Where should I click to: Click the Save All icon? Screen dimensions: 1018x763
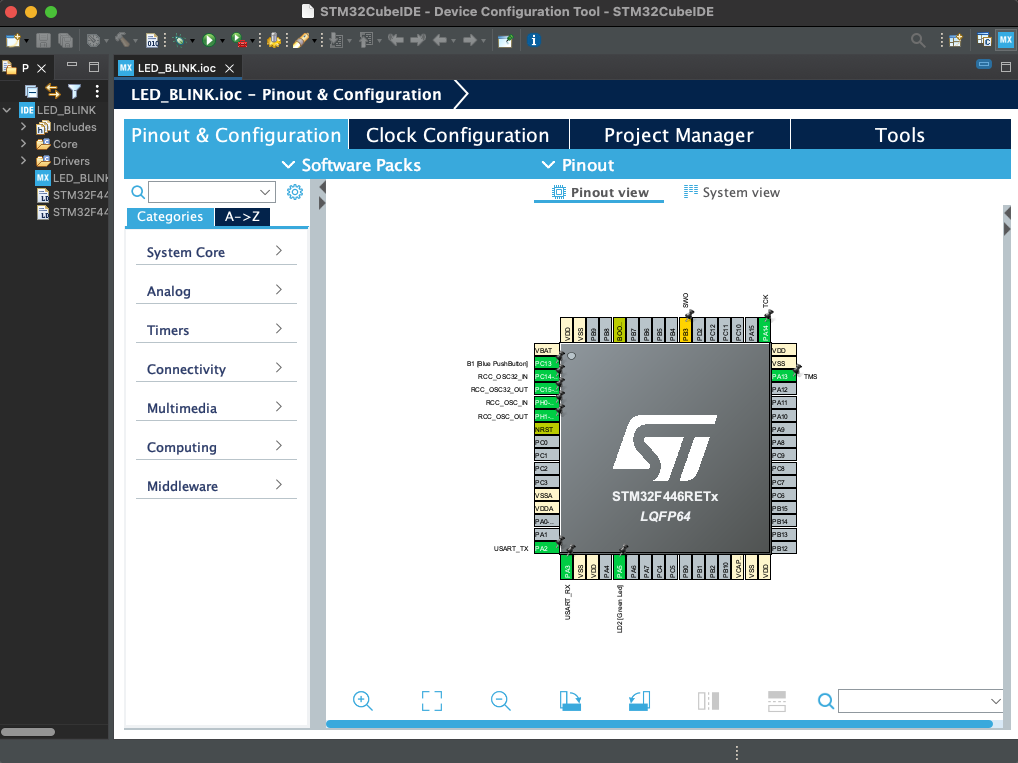point(65,41)
